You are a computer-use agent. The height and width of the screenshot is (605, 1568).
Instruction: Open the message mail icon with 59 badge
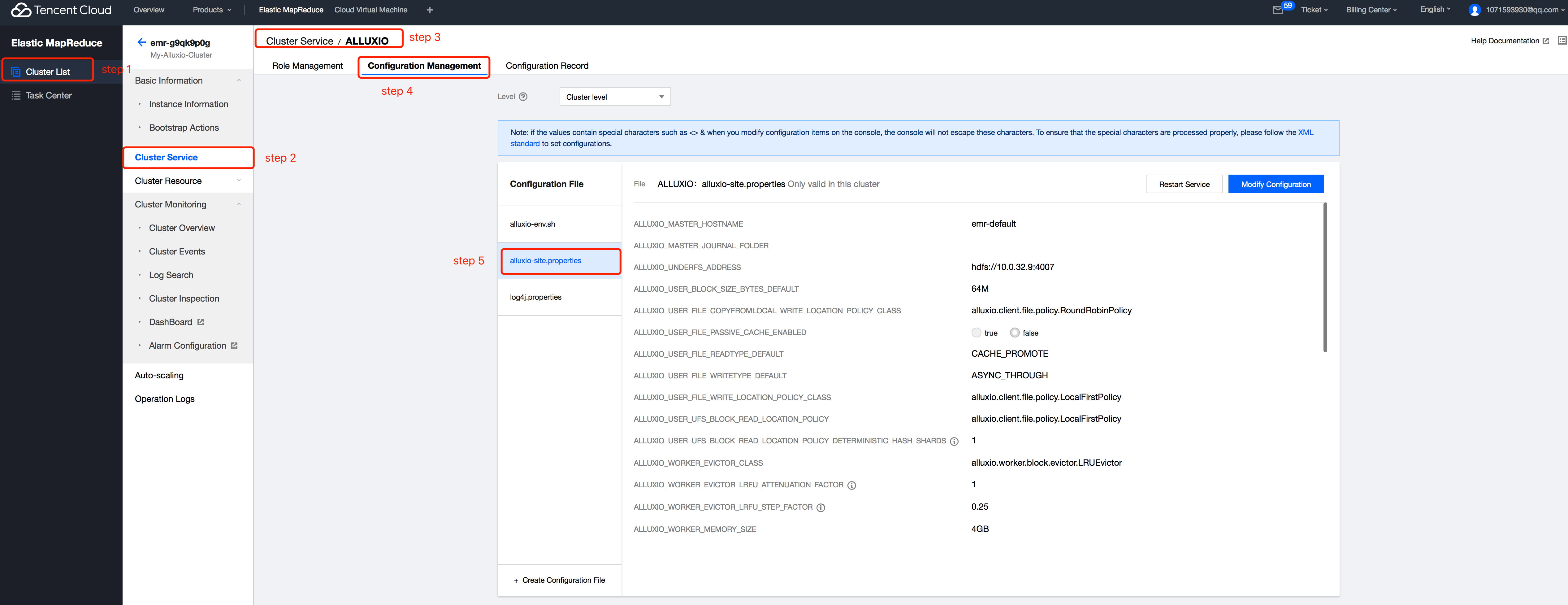(x=1278, y=10)
